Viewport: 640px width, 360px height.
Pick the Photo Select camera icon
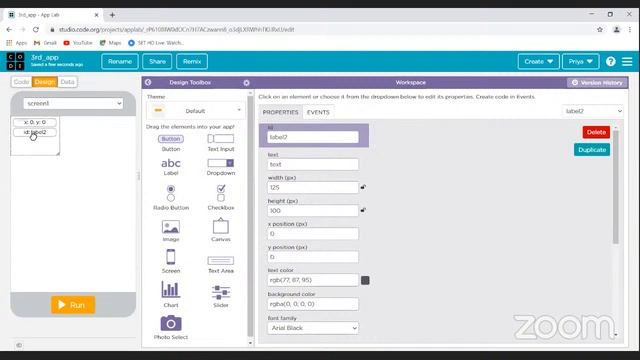click(171, 323)
